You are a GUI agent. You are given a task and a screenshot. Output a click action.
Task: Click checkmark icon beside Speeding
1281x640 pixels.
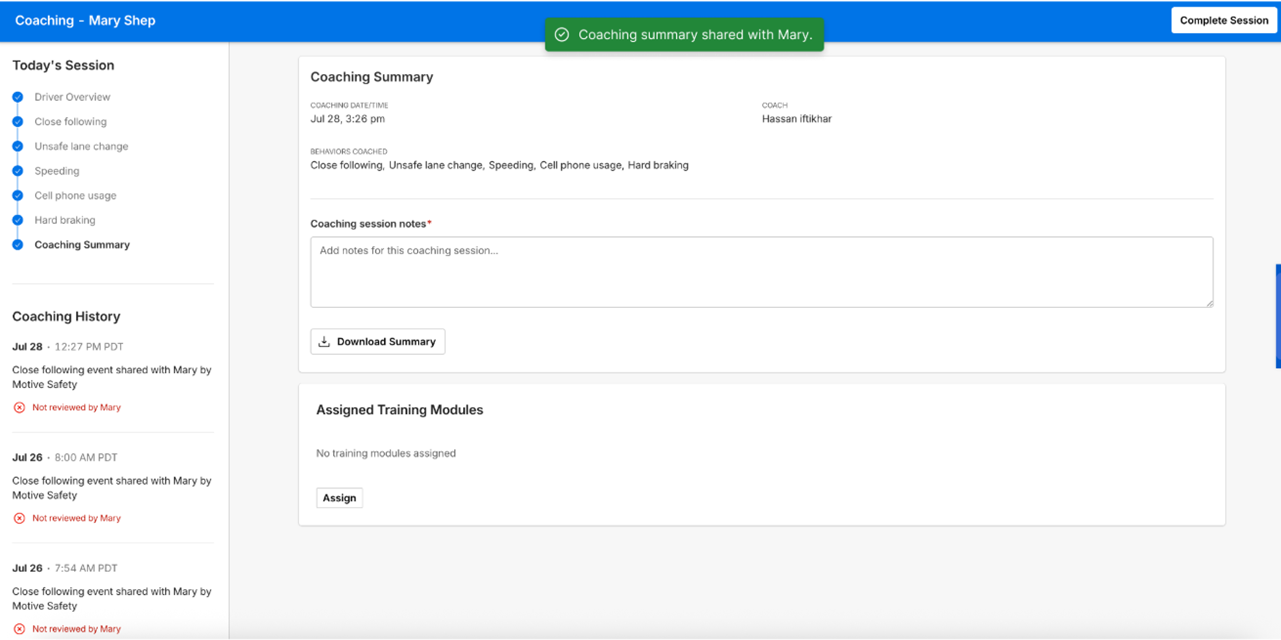18,171
